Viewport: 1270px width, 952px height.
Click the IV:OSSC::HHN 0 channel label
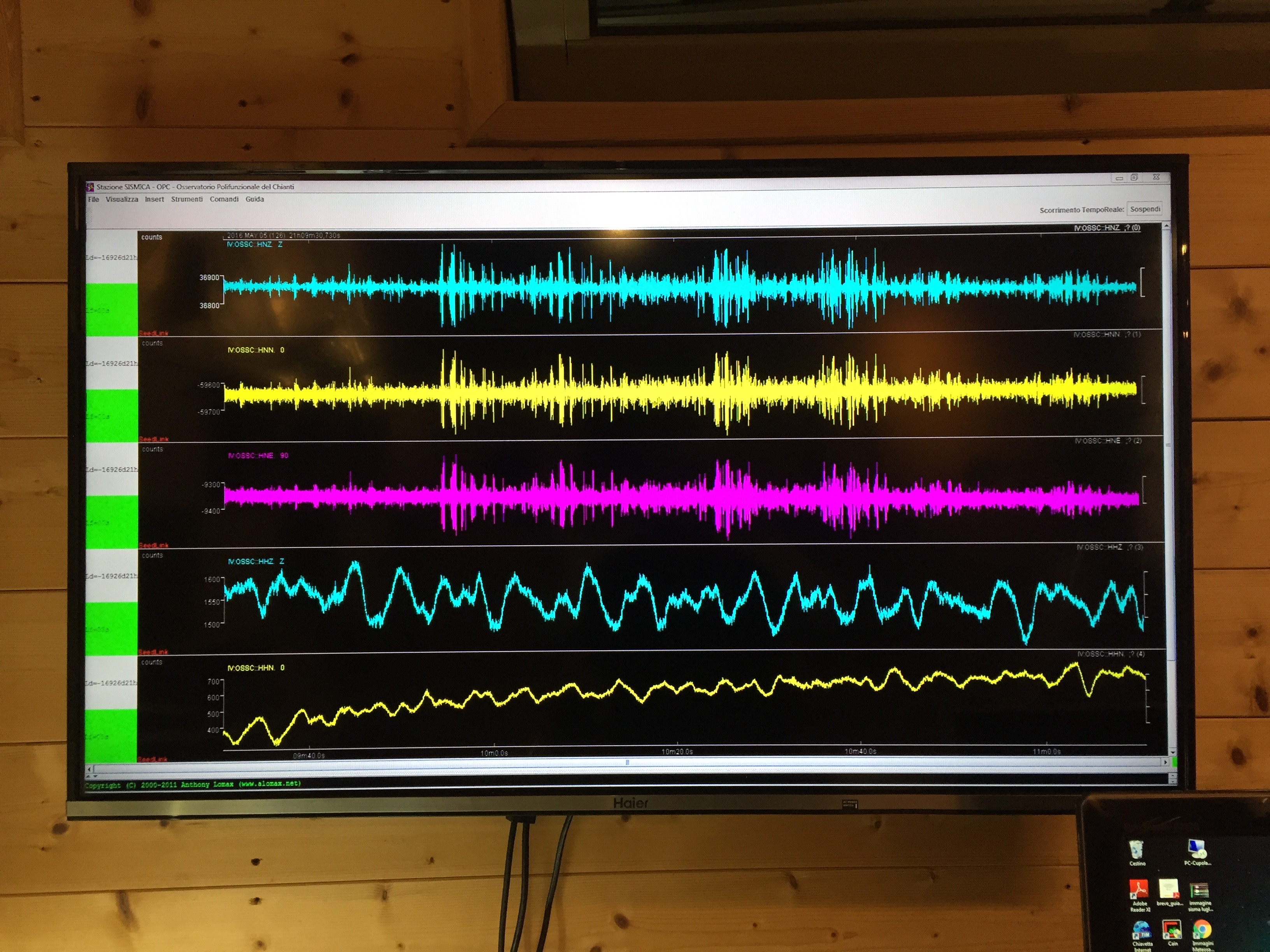click(256, 668)
